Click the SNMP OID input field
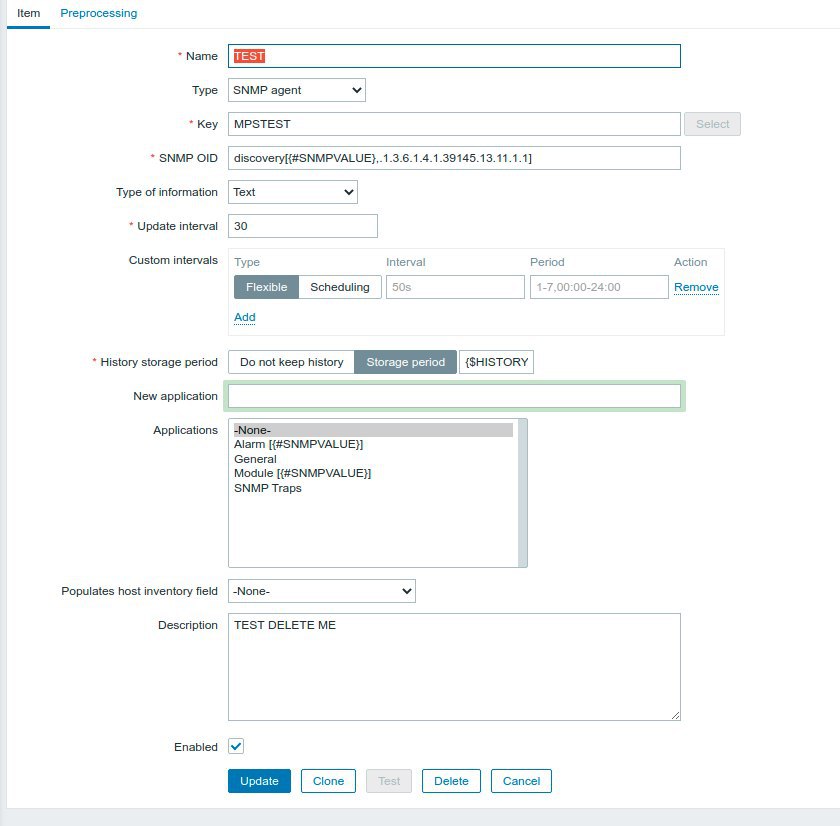Screen dimensions: 840x826 454,158
